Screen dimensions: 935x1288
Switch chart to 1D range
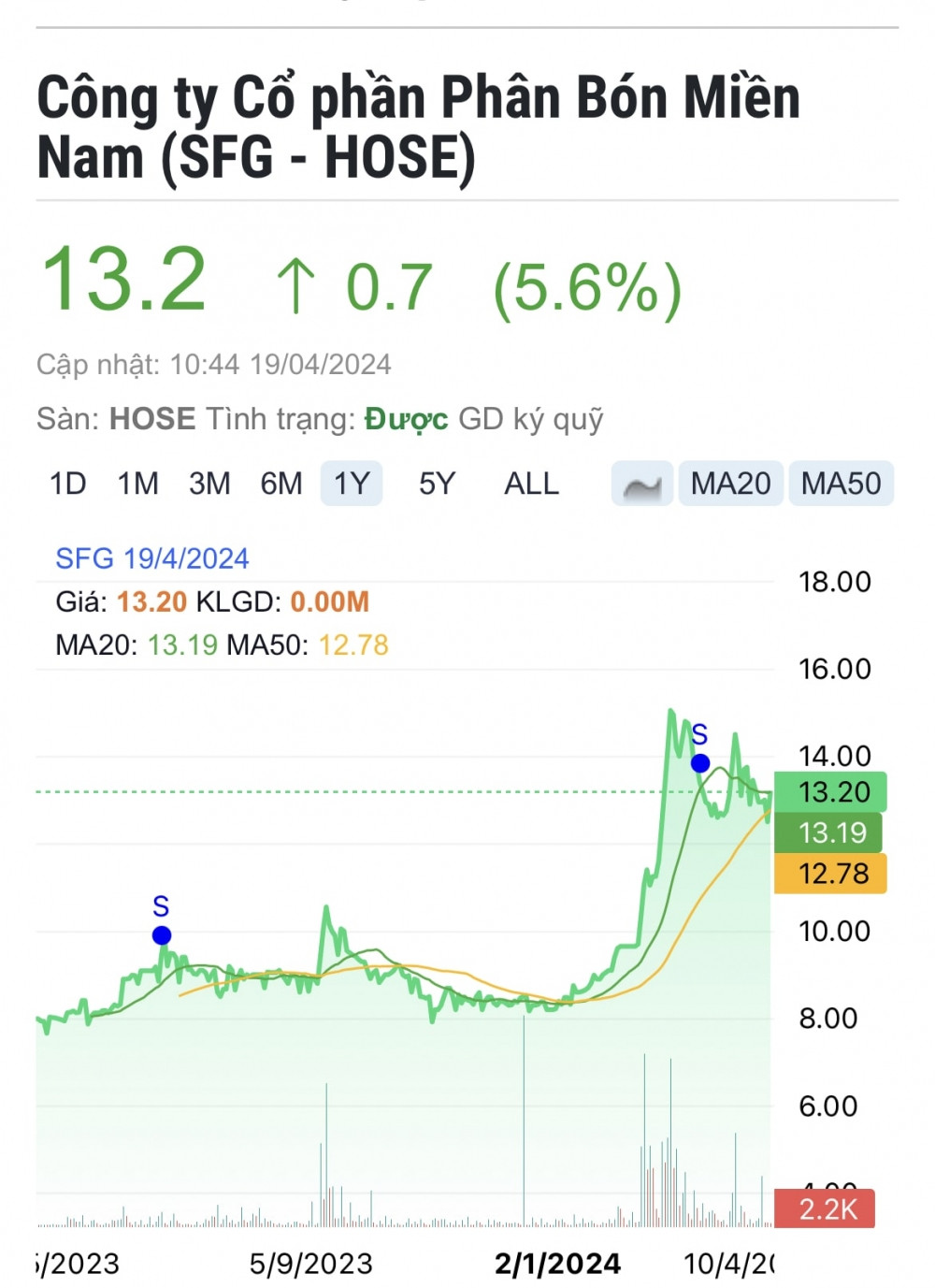pos(67,484)
